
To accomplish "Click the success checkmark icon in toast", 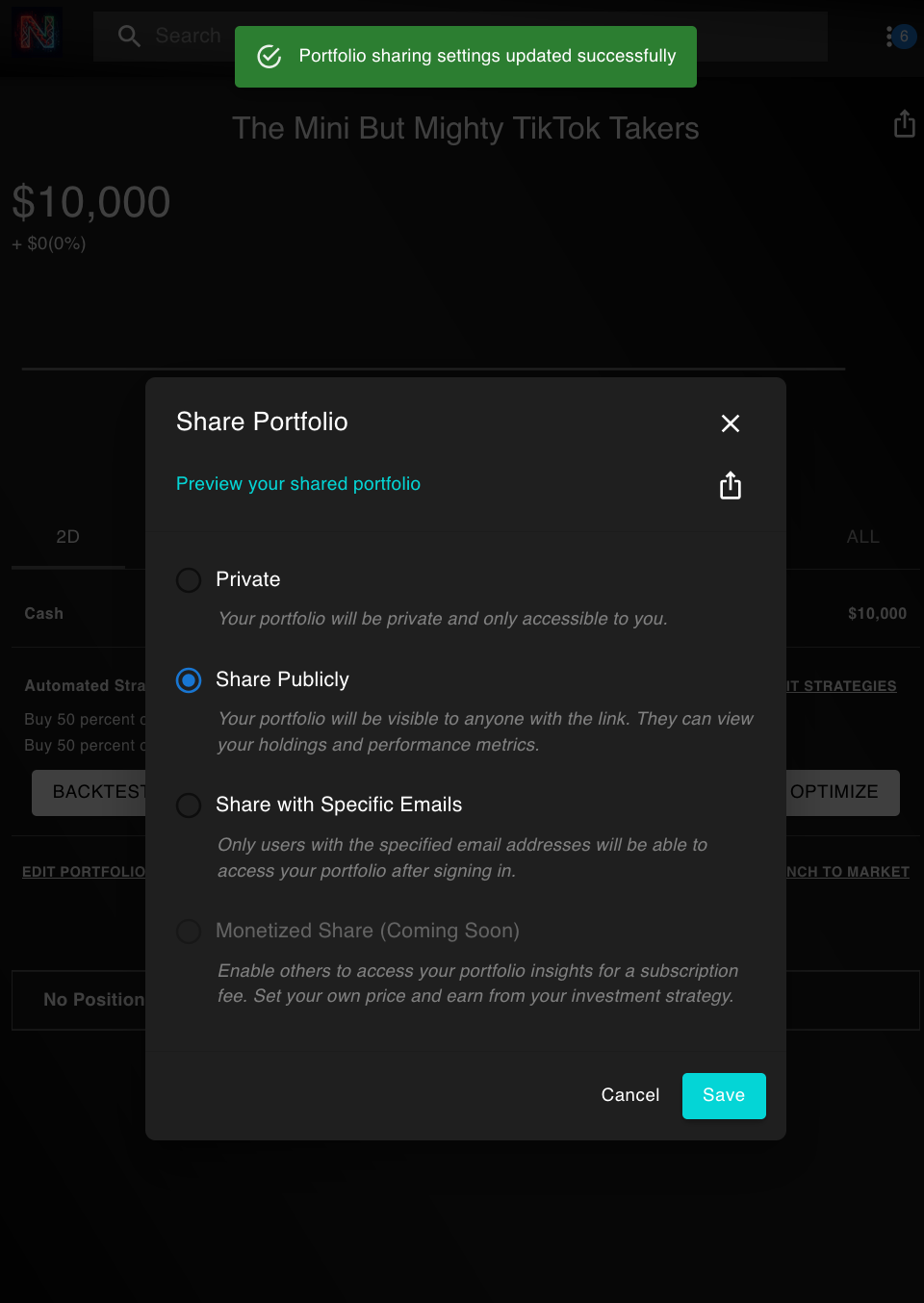I will (269, 57).
